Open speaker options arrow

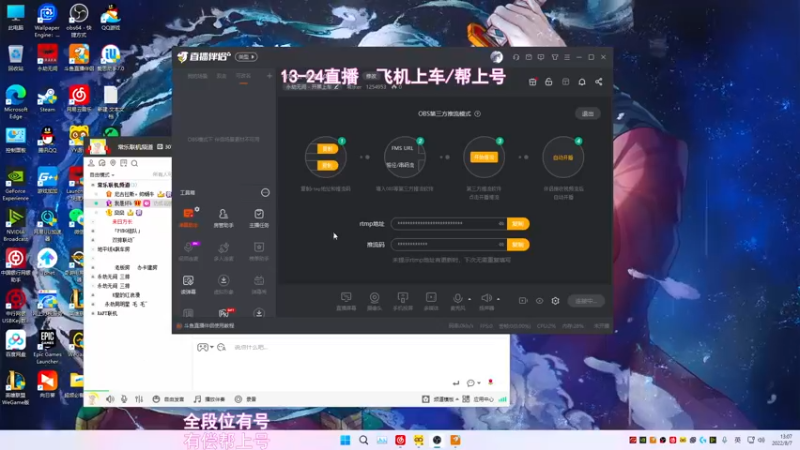[498, 299]
